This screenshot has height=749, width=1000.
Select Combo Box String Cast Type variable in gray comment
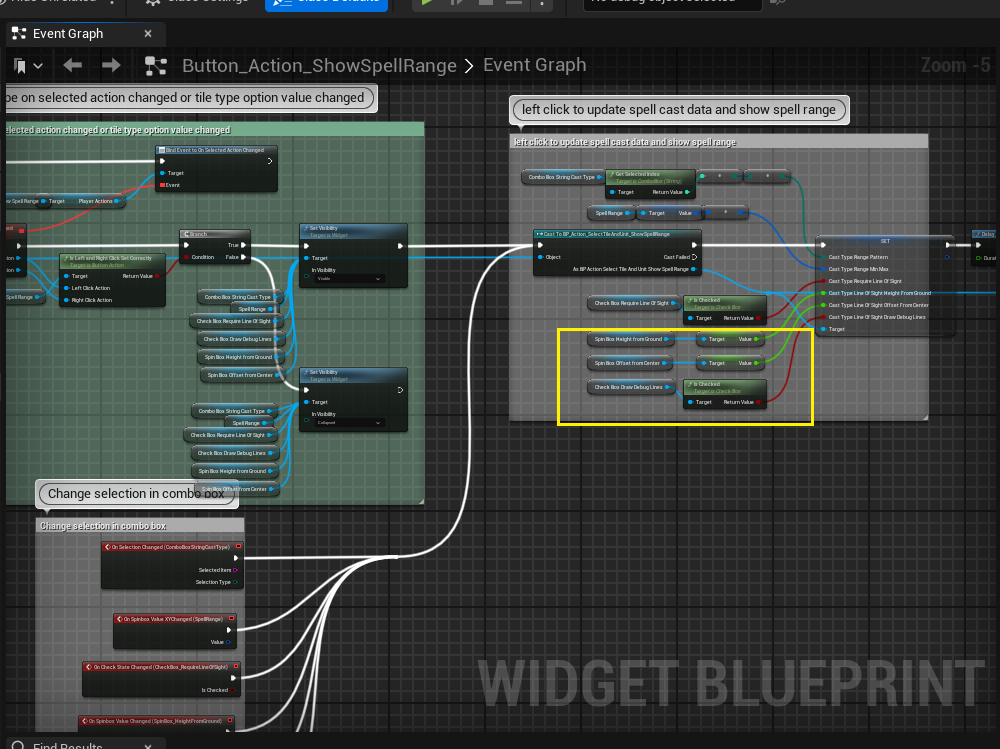point(562,177)
